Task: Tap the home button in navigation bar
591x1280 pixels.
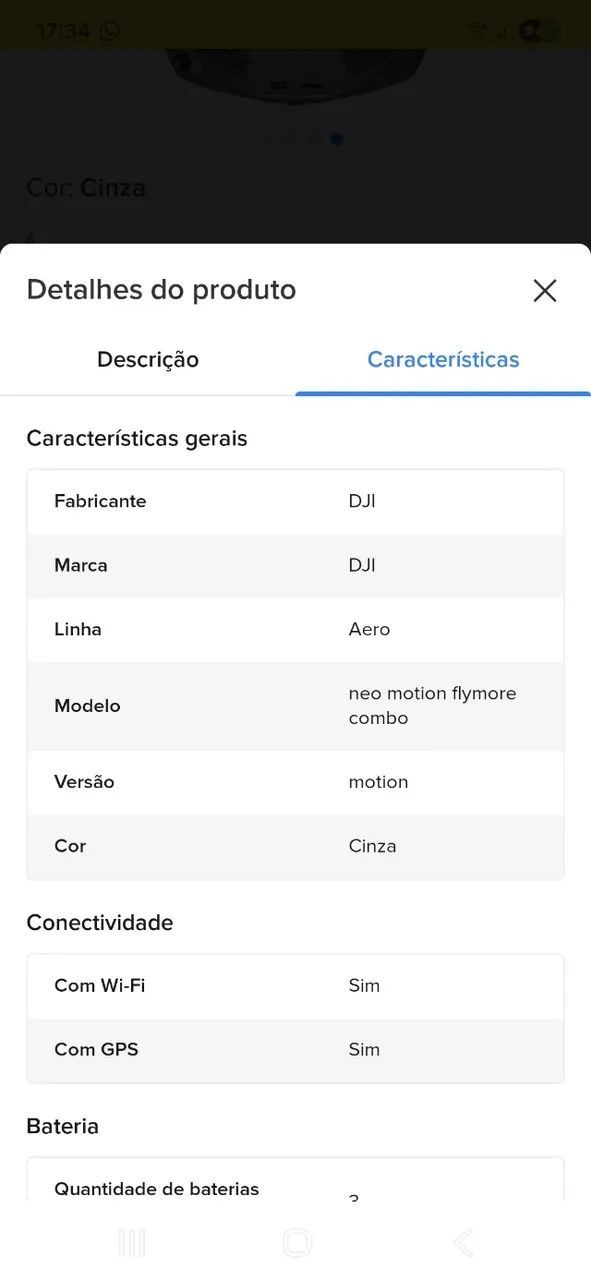Action: (296, 1242)
